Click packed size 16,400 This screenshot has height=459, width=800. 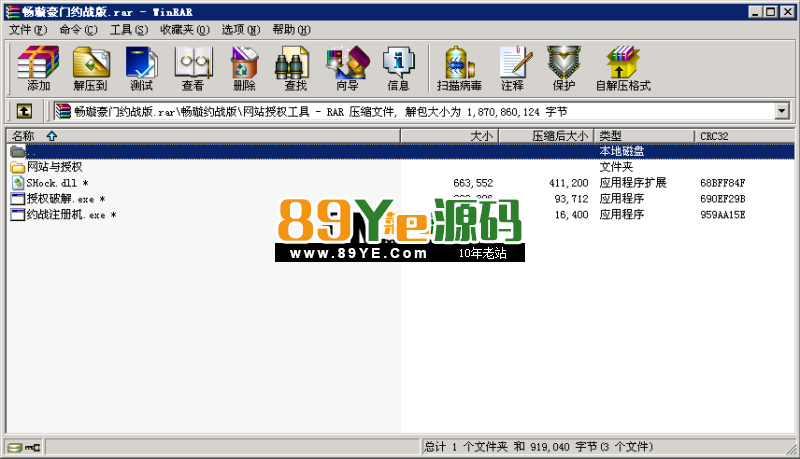571,215
